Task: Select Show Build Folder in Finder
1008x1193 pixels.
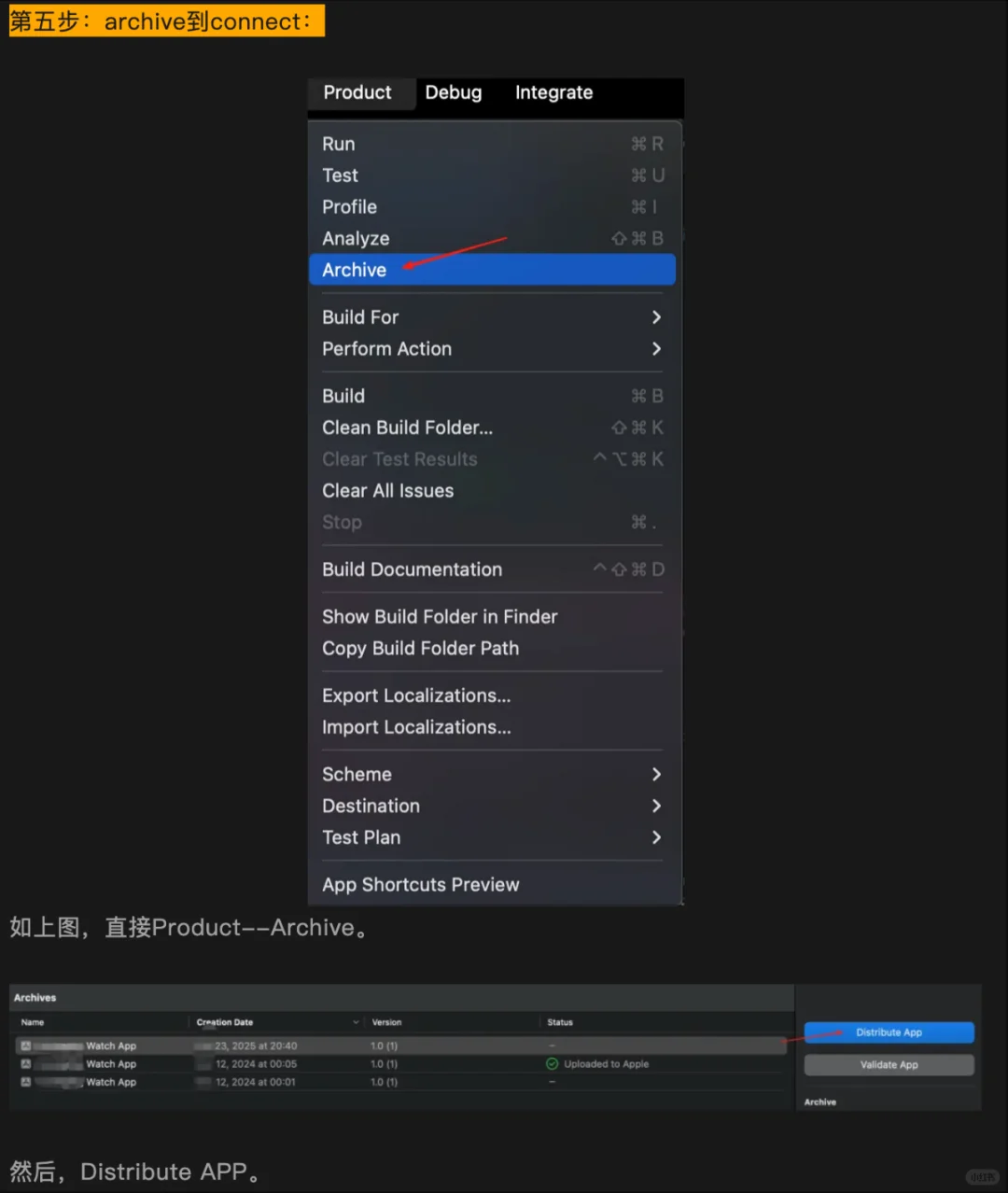Action: coord(440,616)
